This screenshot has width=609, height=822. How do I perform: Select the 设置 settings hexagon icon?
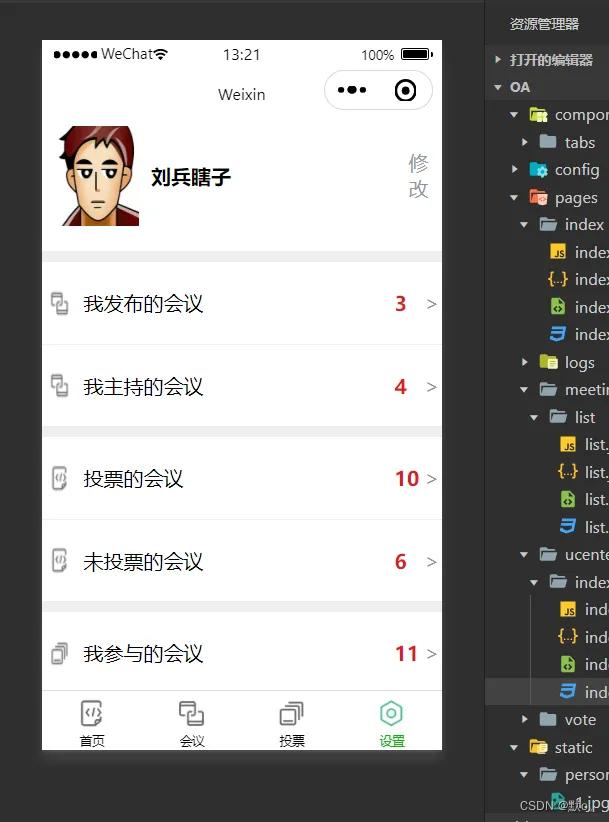pyautogui.click(x=391, y=713)
